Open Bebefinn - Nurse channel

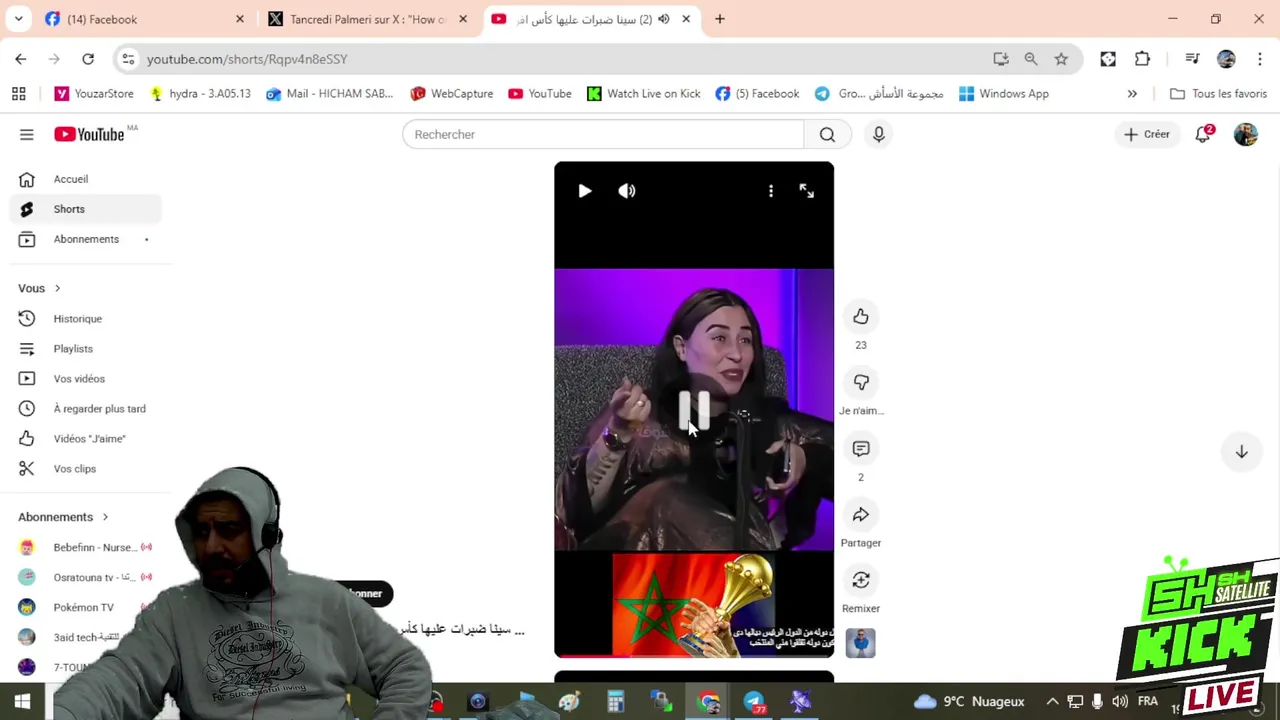[86, 547]
